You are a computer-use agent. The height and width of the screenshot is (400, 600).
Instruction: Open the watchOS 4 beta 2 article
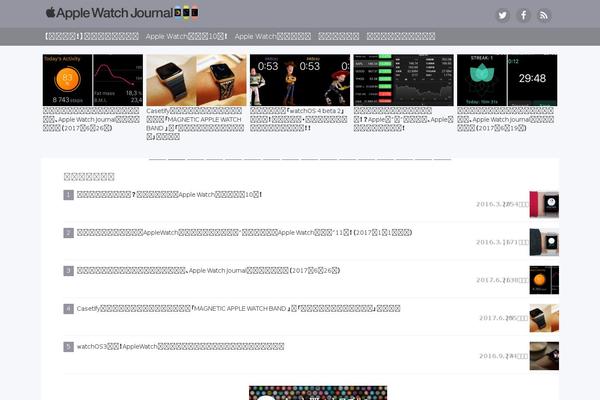[299, 119]
